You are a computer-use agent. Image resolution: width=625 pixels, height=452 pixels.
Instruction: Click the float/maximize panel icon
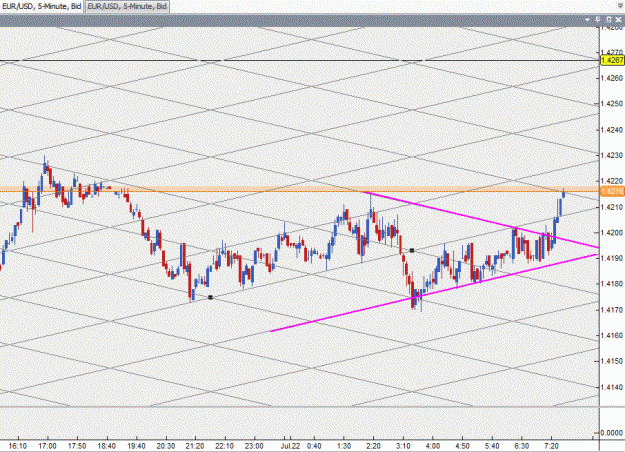(x=609, y=20)
